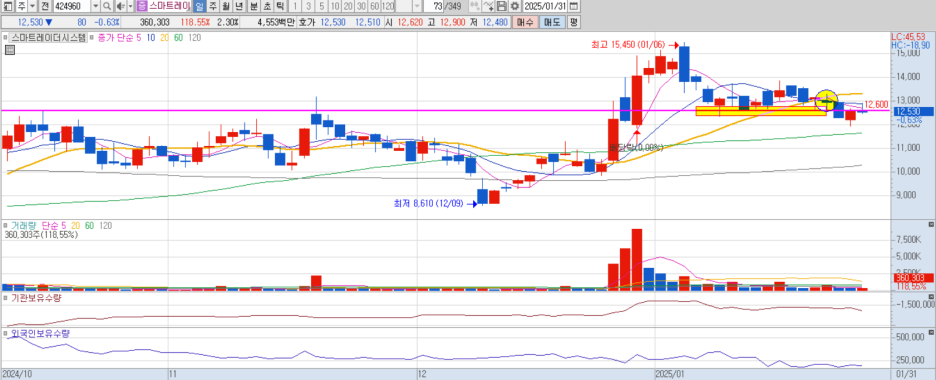Select interval button 120

387,7
